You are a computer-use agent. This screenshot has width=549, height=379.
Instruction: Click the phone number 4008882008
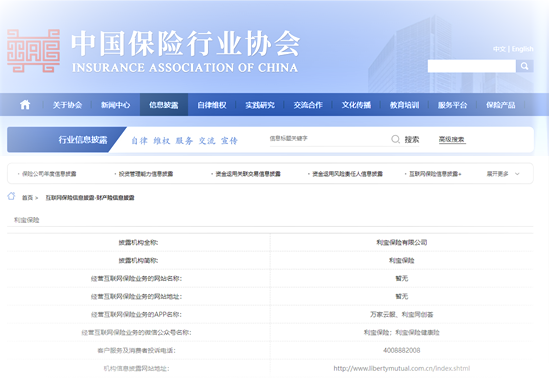tap(402, 350)
